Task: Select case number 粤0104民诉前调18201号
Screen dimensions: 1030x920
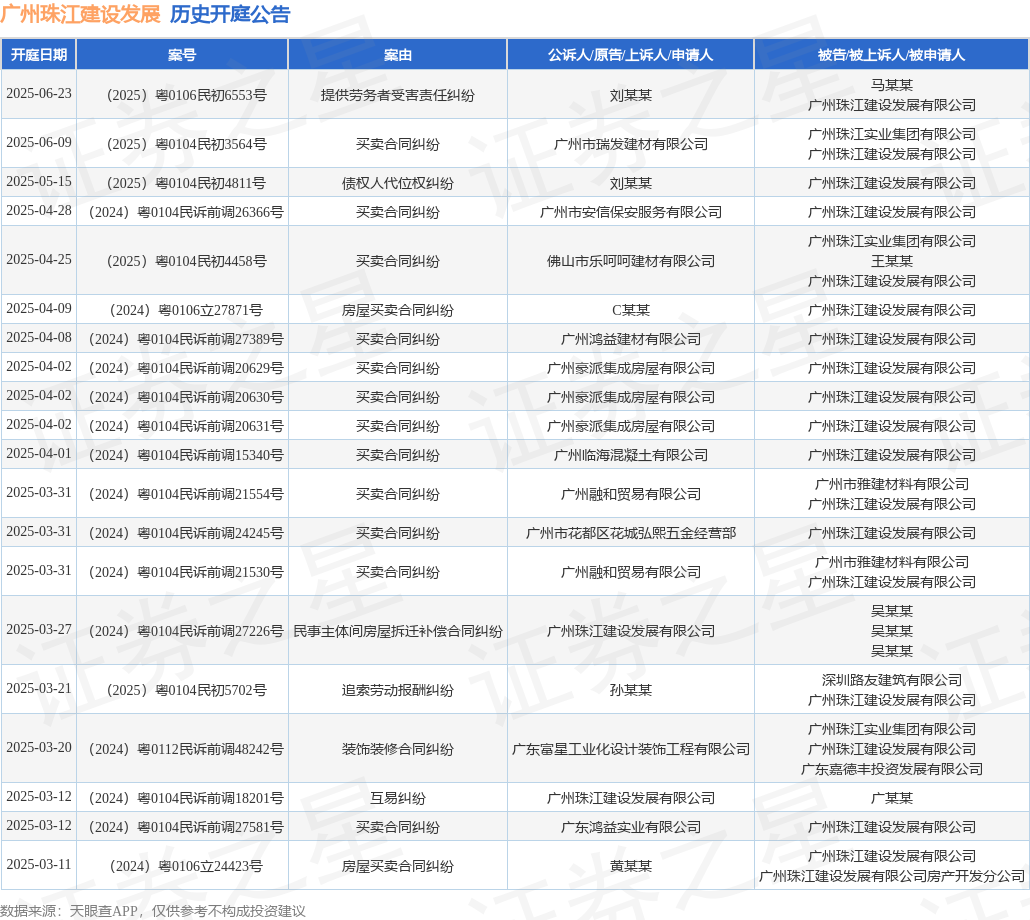Action: tap(186, 799)
